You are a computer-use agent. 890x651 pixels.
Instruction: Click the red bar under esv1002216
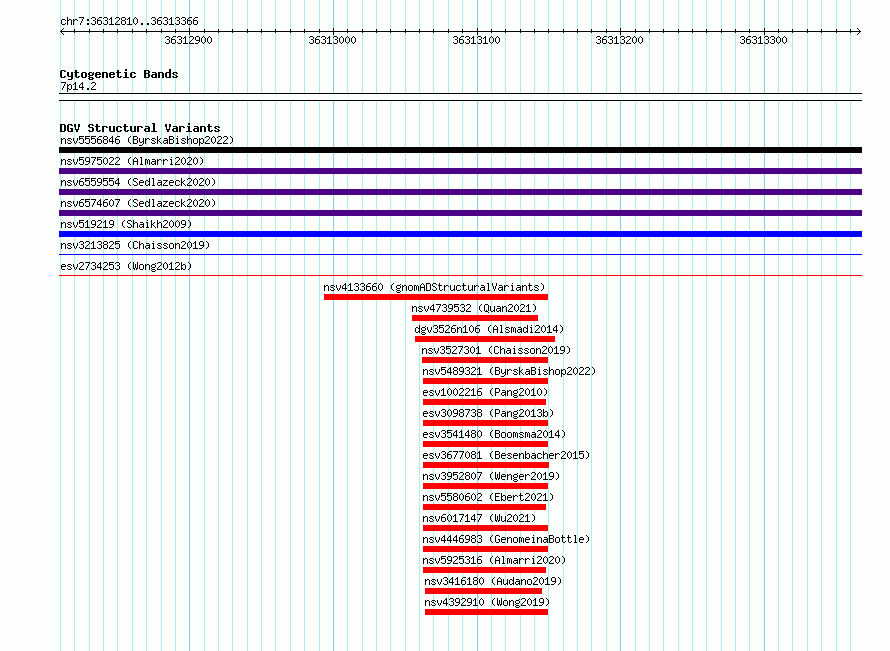coord(485,402)
